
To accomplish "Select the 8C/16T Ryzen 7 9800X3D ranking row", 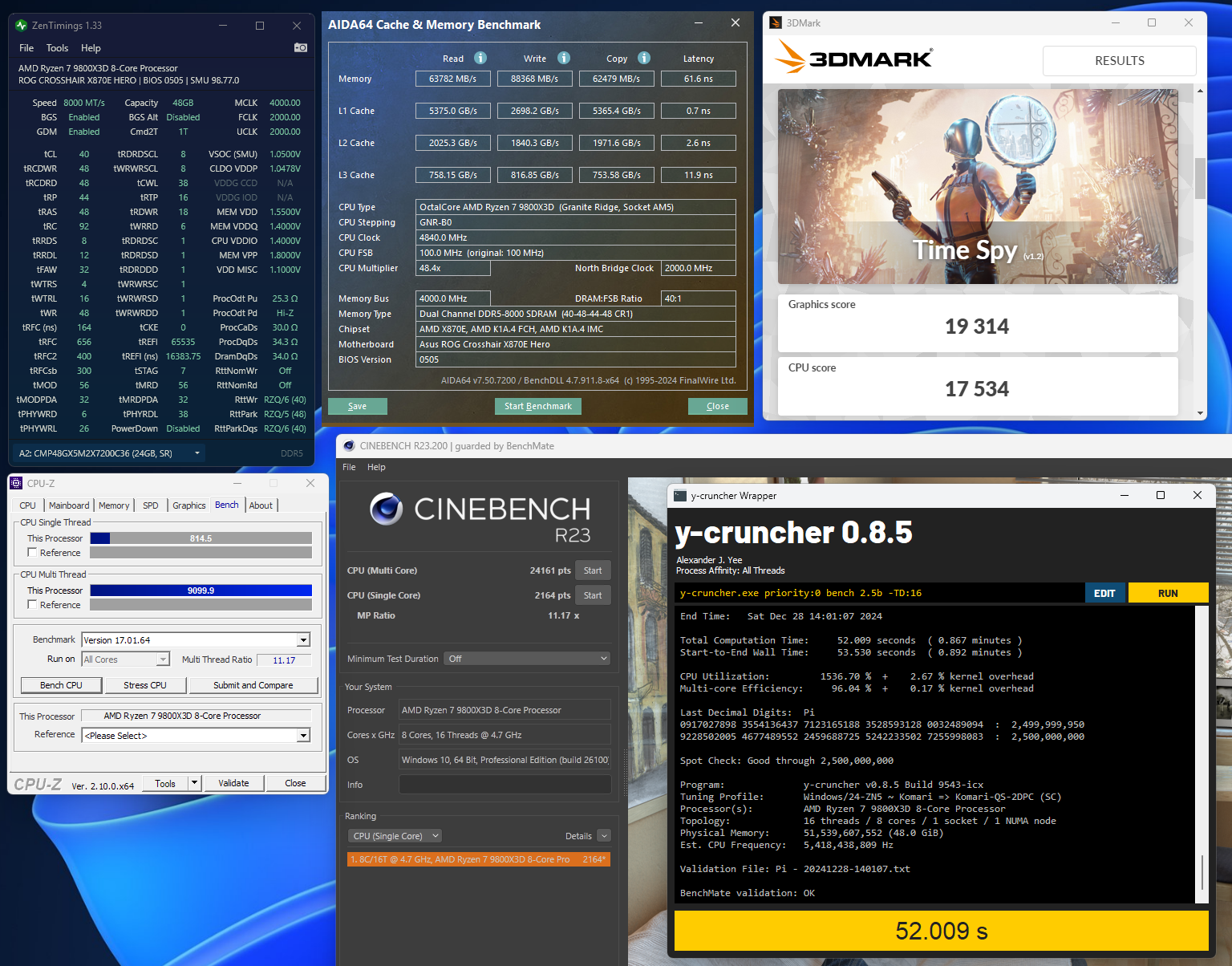I will 479,859.
